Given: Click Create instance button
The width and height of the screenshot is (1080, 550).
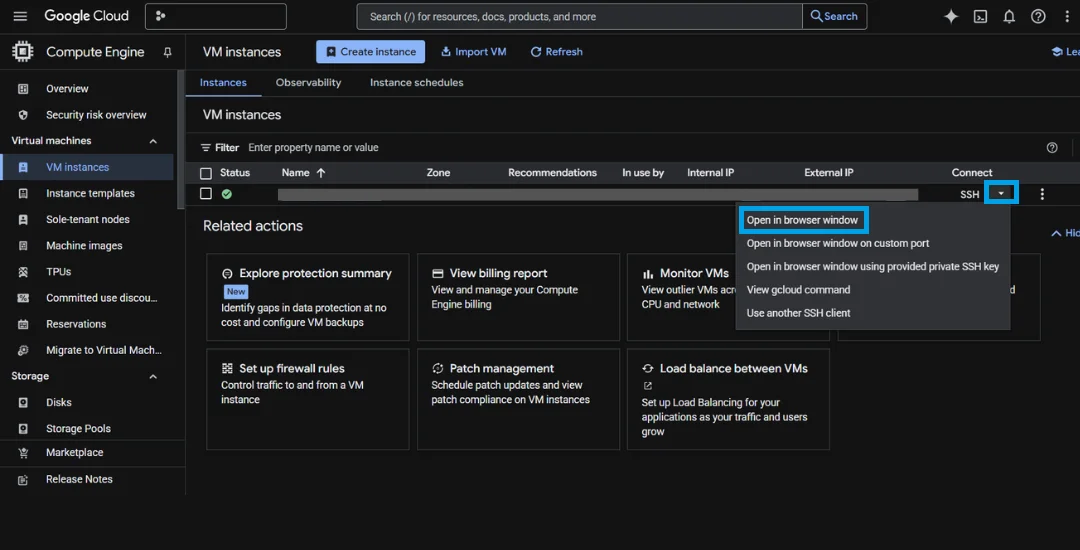Looking at the screenshot, I should point(371,52).
